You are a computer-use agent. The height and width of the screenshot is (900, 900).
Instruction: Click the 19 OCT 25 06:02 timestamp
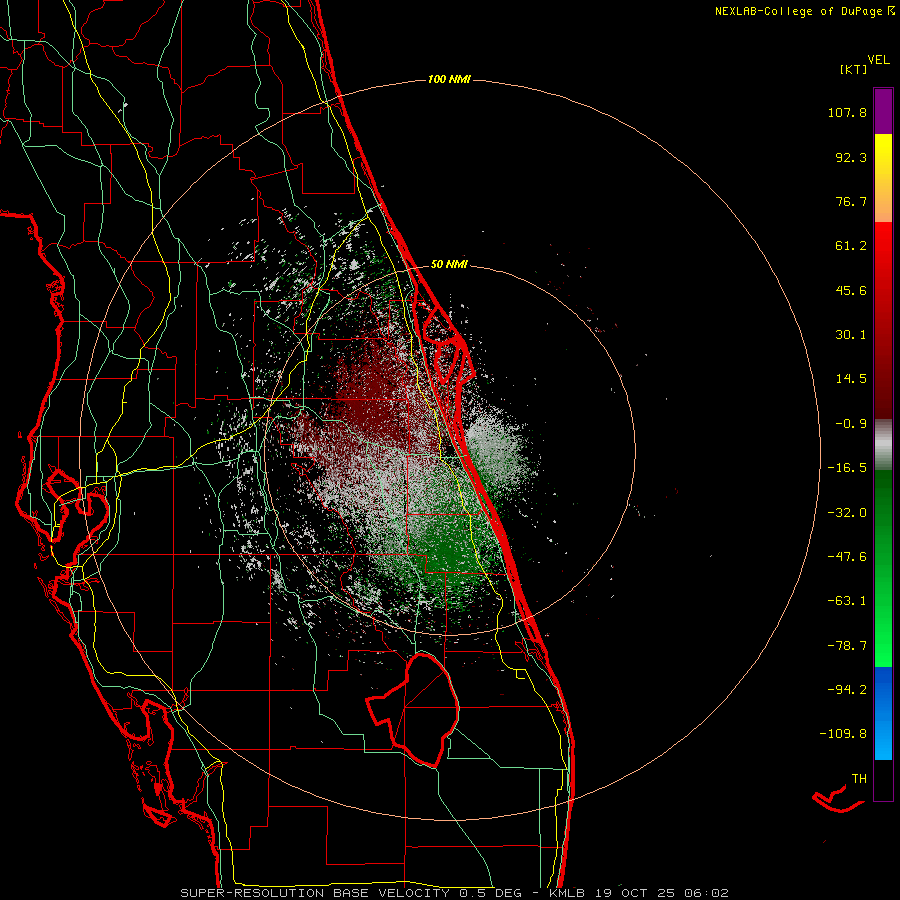[x=660, y=893]
